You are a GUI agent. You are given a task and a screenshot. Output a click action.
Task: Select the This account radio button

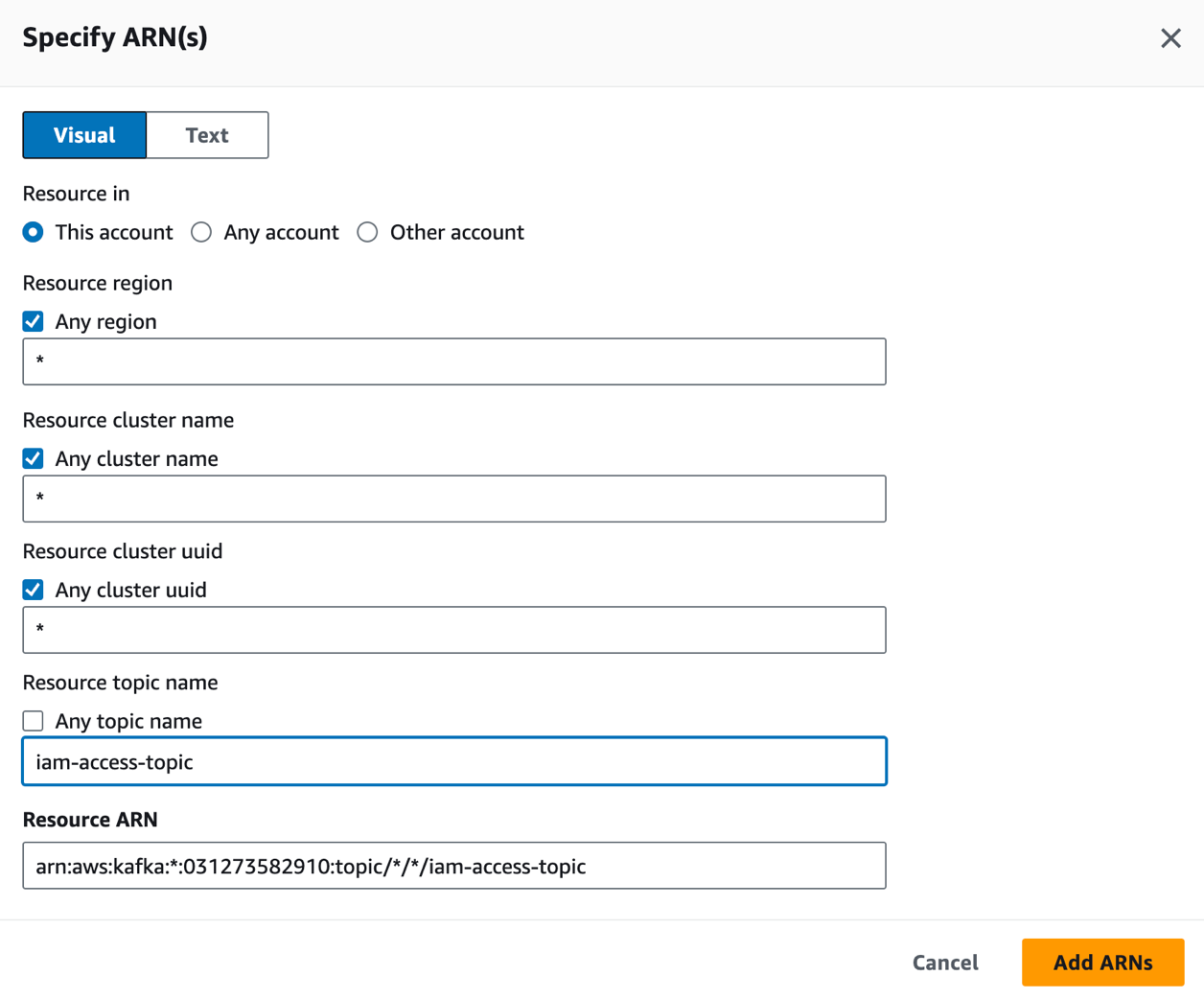click(34, 232)
